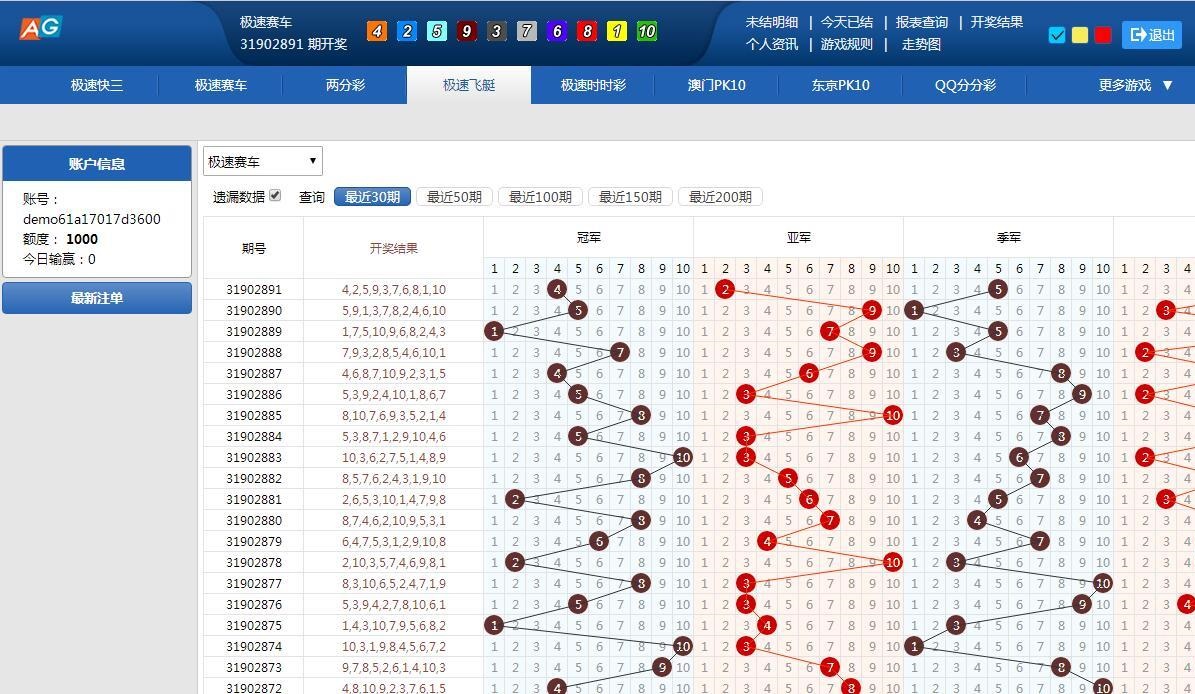The image size is (1195, 694).
Task: Toggle the 遗漏数据 checkbox
Action: point(275,196)
